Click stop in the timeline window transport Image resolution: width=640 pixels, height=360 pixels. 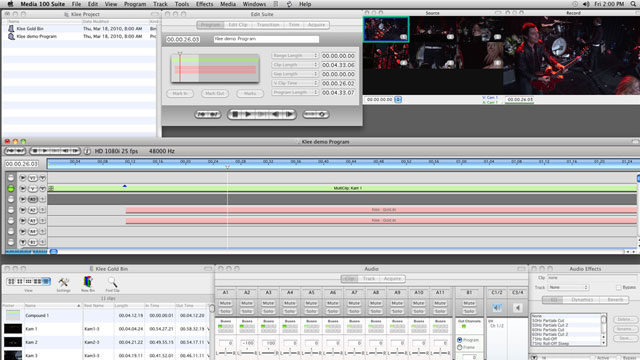(35, 151)
